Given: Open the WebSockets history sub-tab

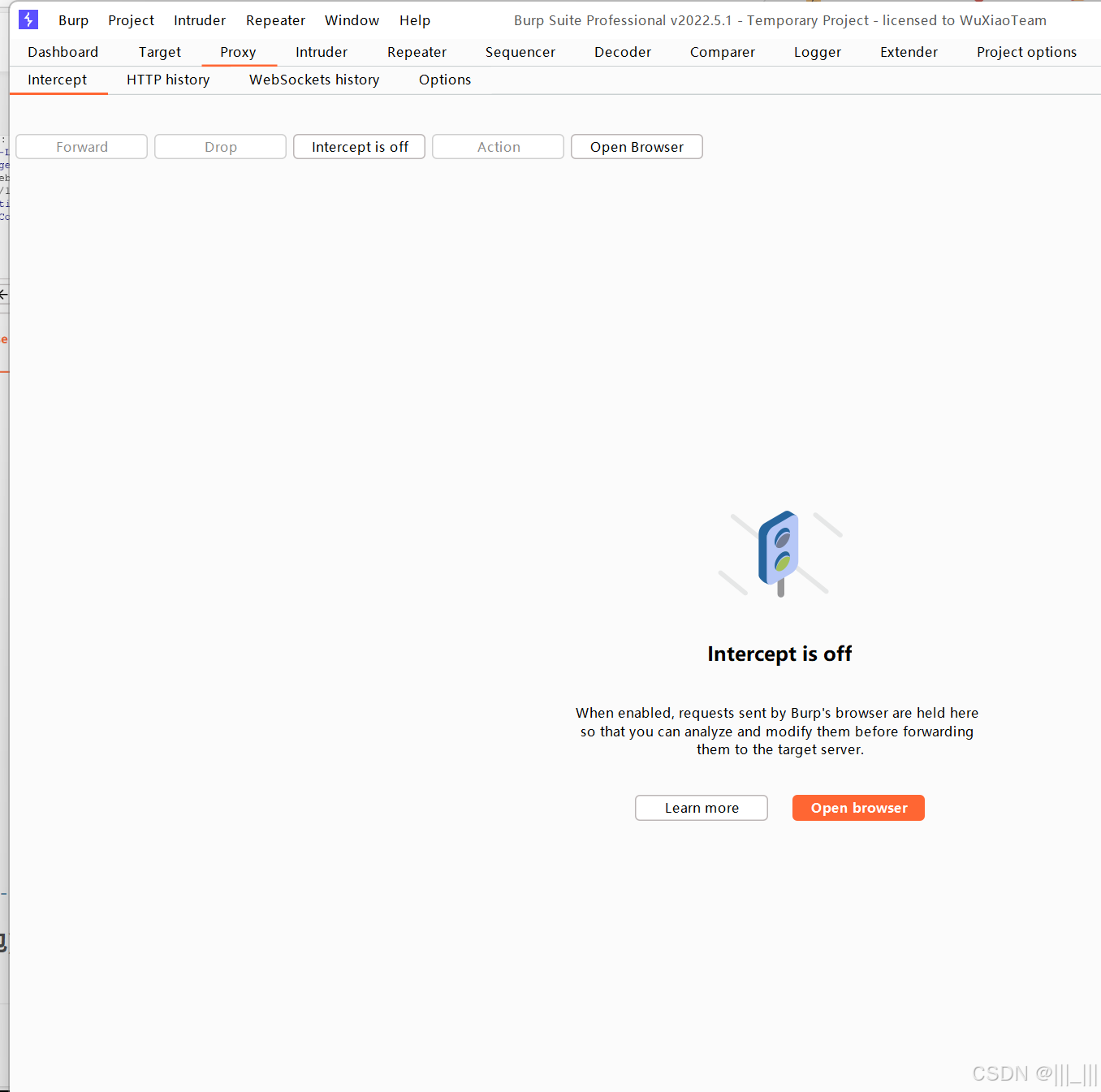Looking at the screenshot, I should (x=314, y=80).
